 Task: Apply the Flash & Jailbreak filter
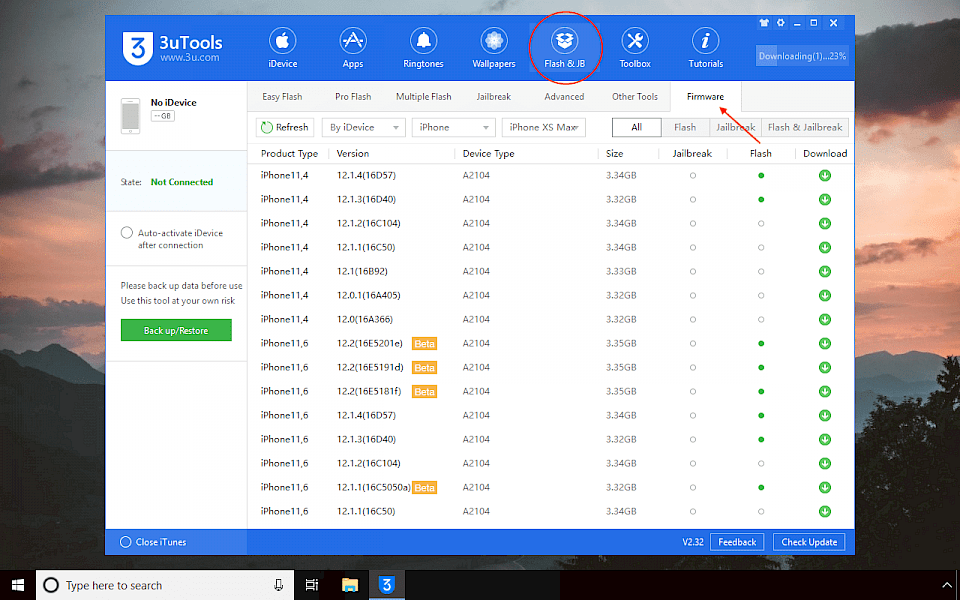805,127
